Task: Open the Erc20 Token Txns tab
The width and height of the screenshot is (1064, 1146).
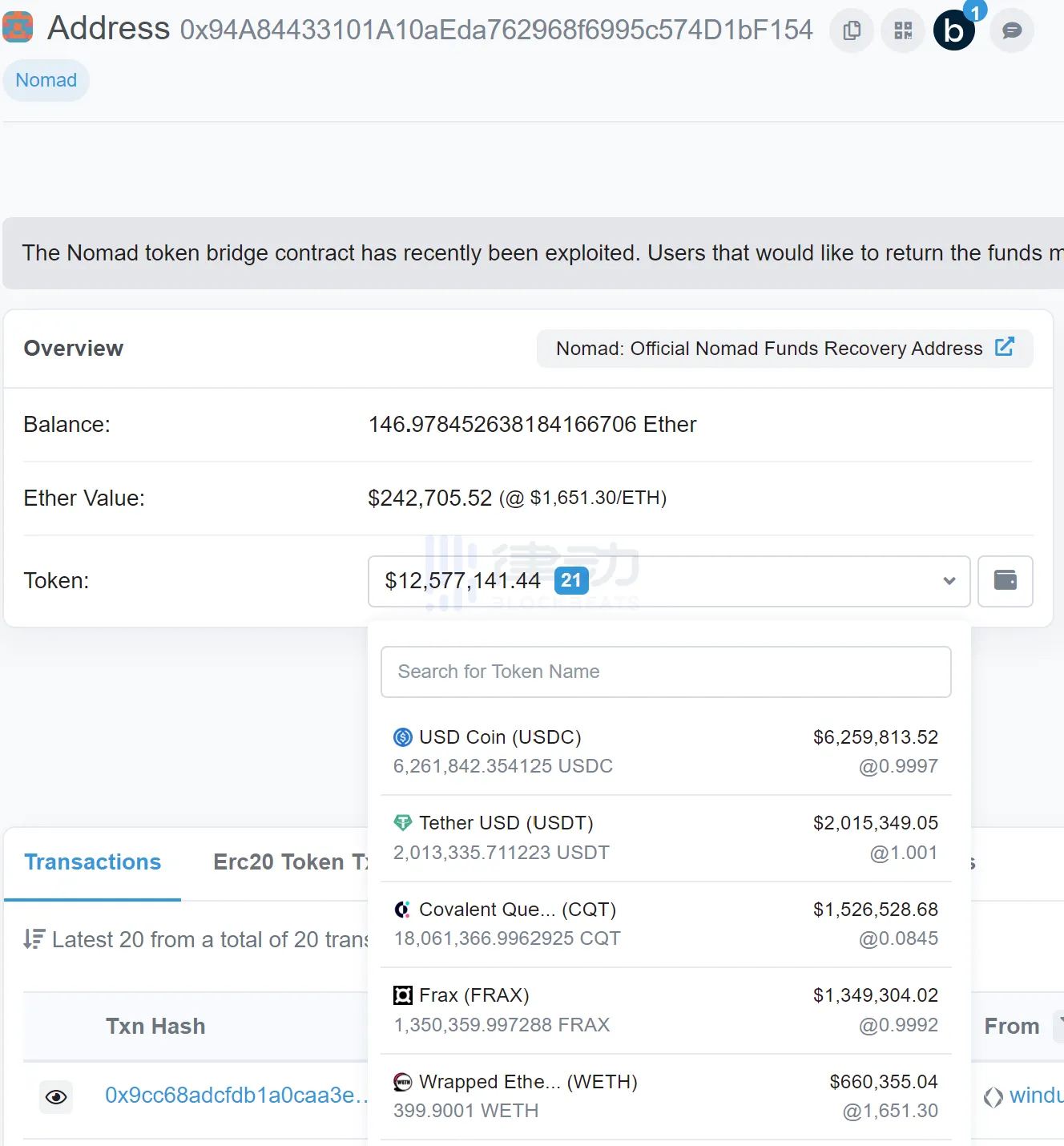Action: pyautogui.click(x=290, y=862)
